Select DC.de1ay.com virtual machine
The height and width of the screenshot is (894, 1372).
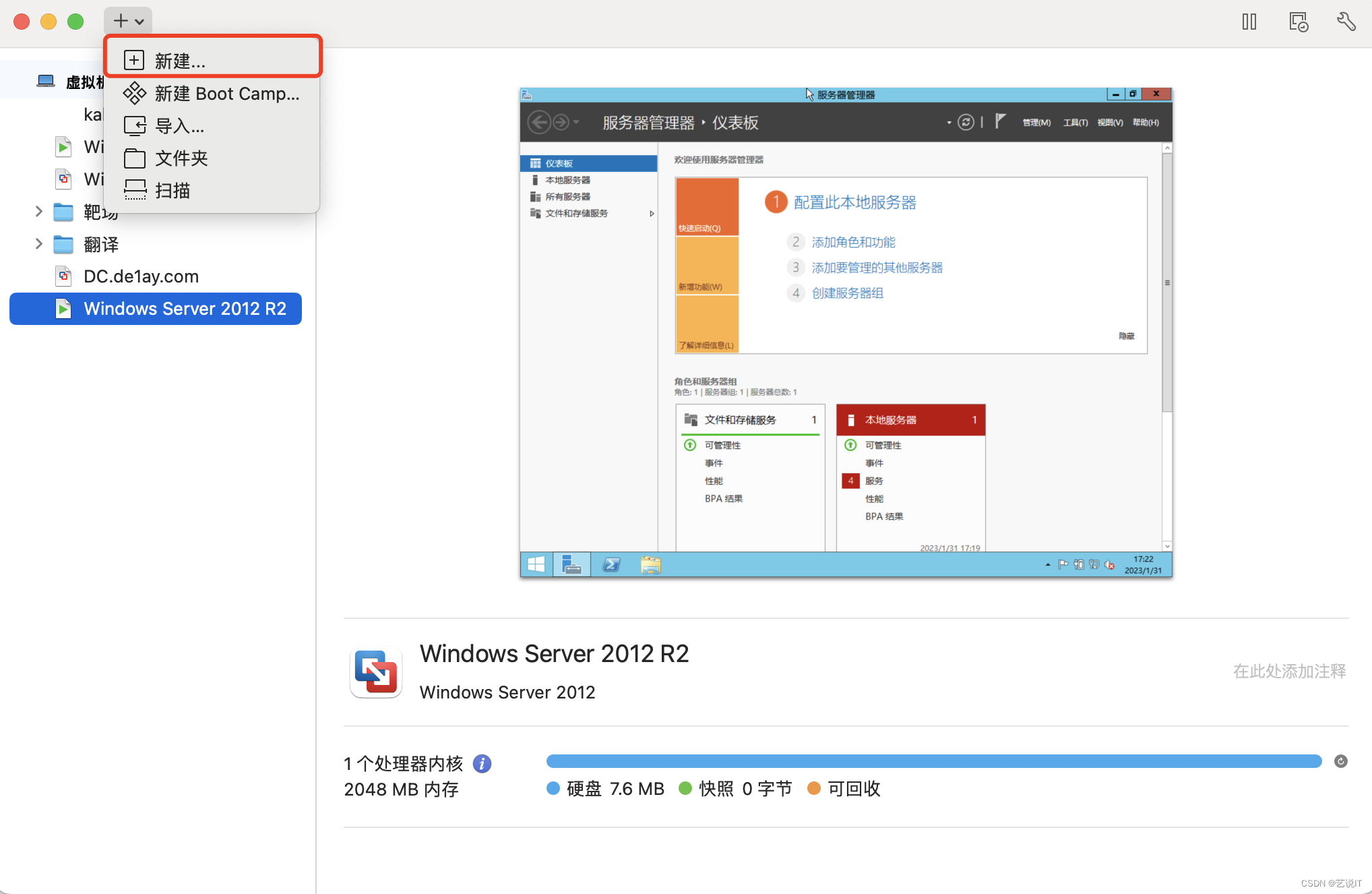(x=156, y=276)
